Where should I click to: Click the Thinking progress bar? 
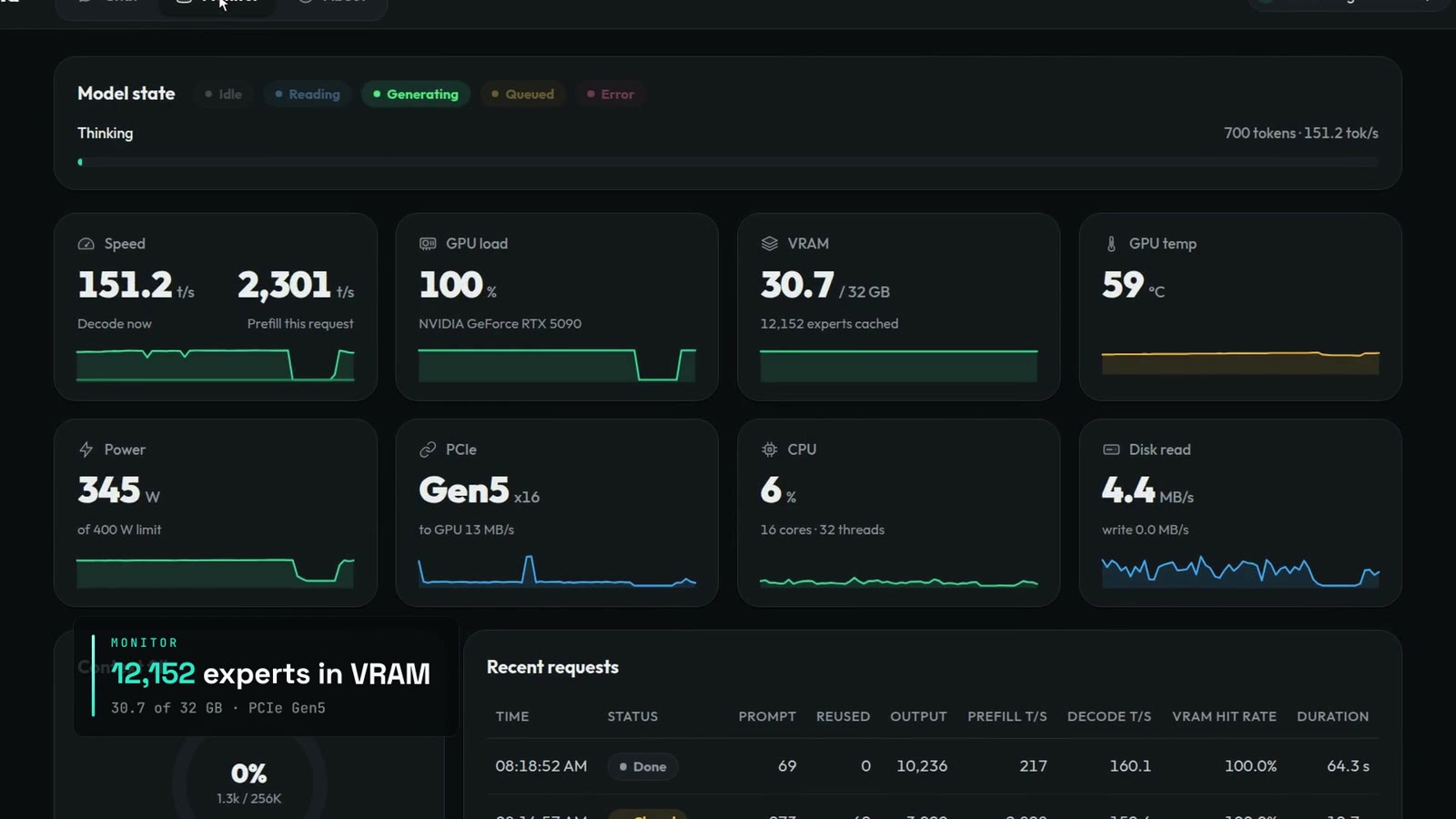click(728, 162)
